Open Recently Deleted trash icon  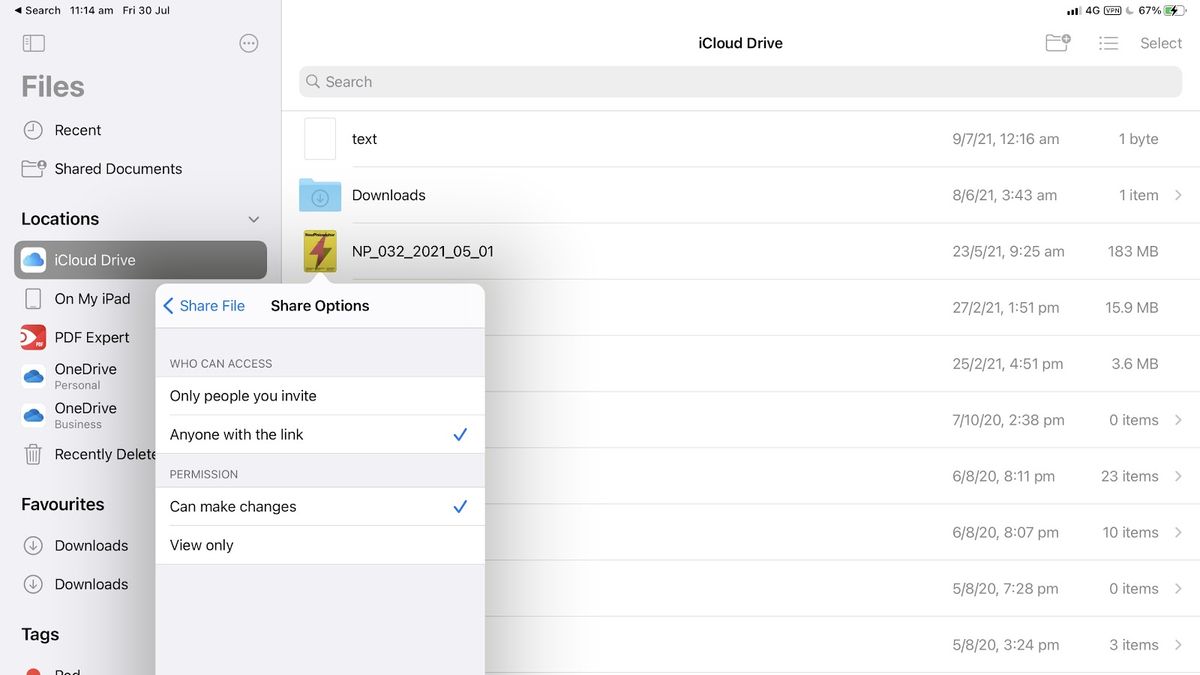coord(35,454)
